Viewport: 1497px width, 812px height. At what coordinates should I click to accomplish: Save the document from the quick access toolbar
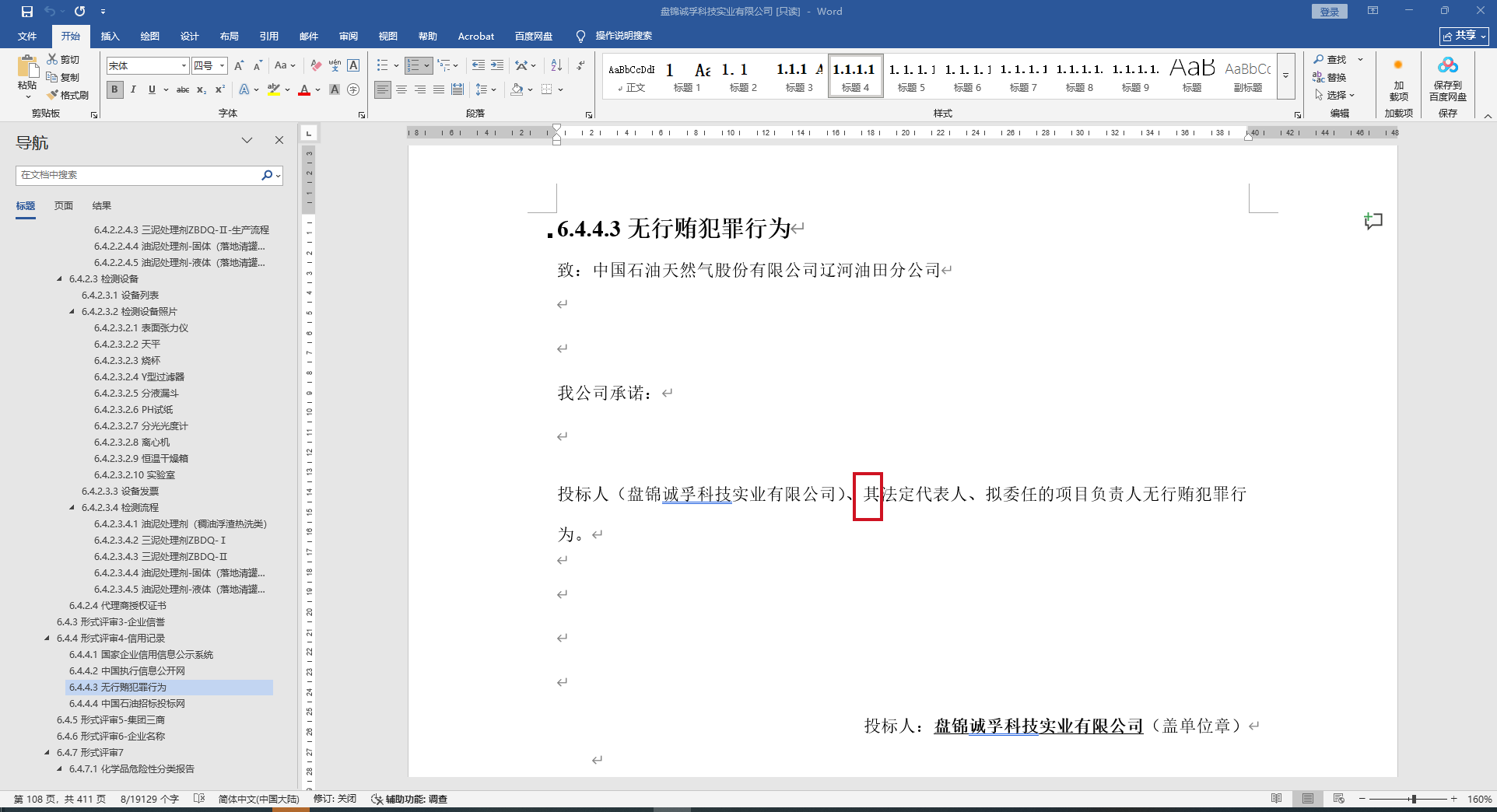(x=27, y=12)
